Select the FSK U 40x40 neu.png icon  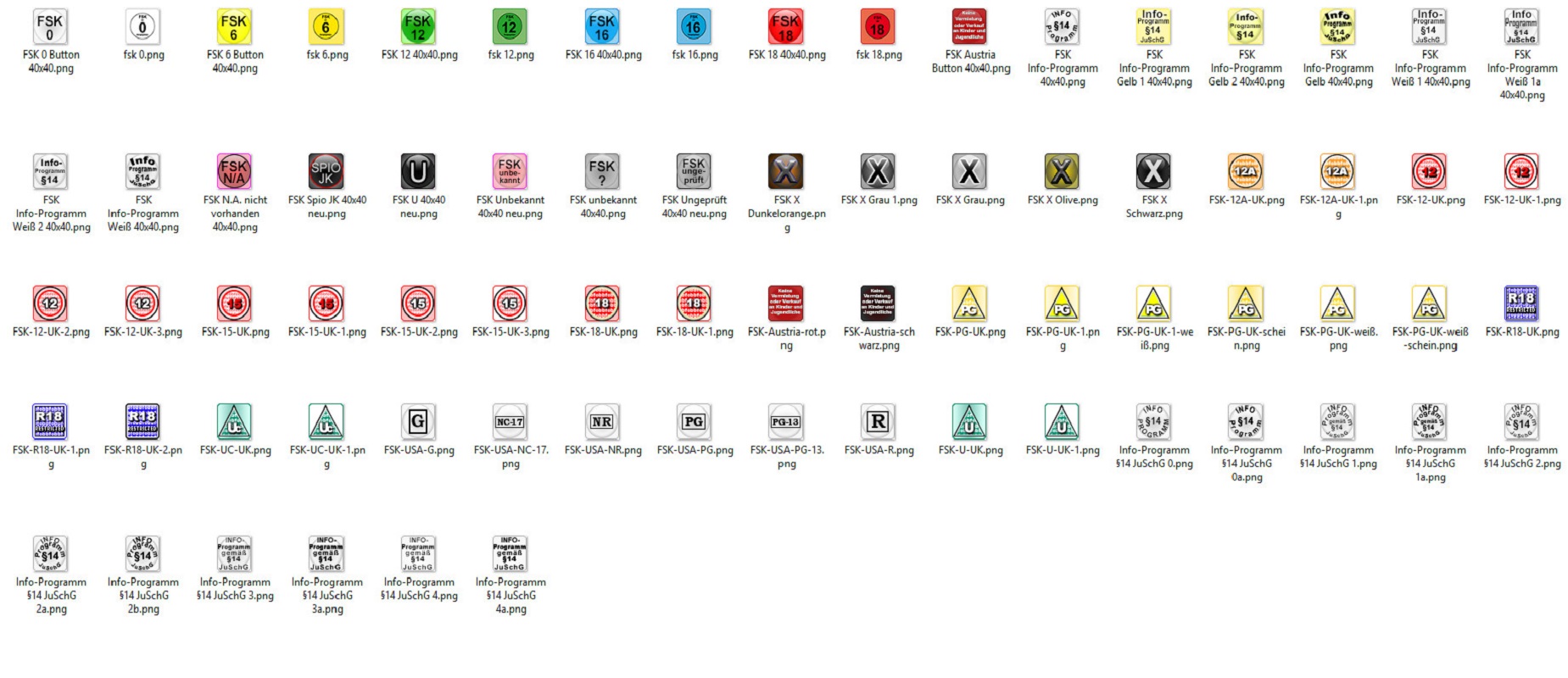tap(419, 171)
